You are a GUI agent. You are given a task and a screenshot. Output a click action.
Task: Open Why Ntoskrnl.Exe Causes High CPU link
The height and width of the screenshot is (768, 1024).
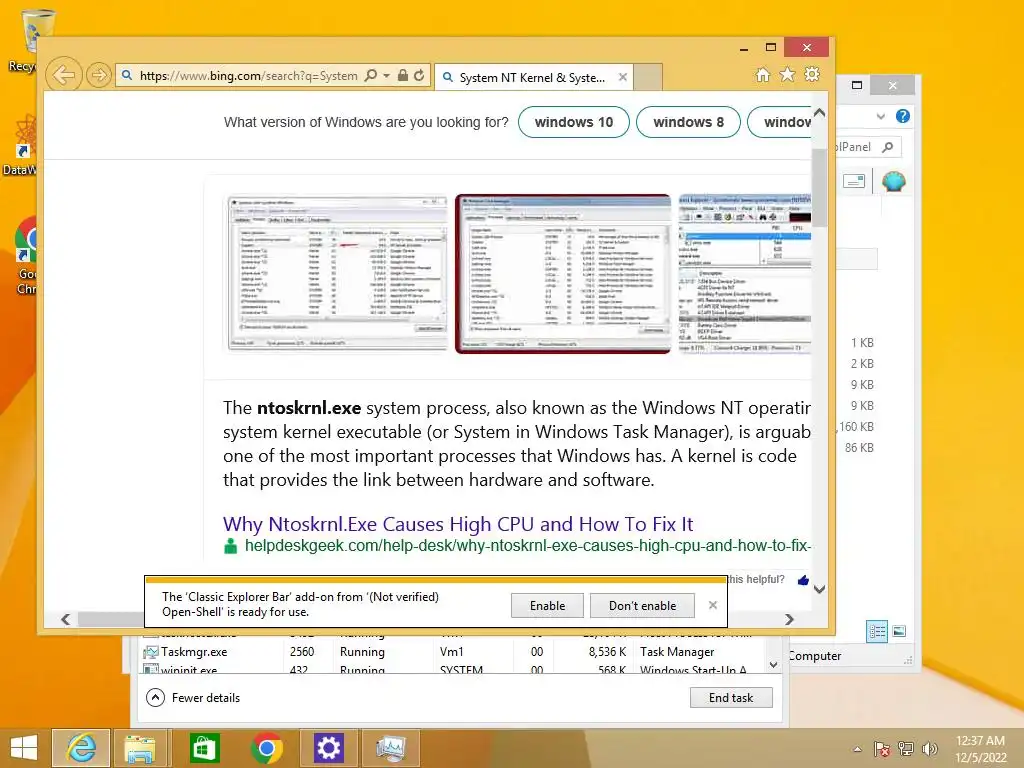[458, 524]
